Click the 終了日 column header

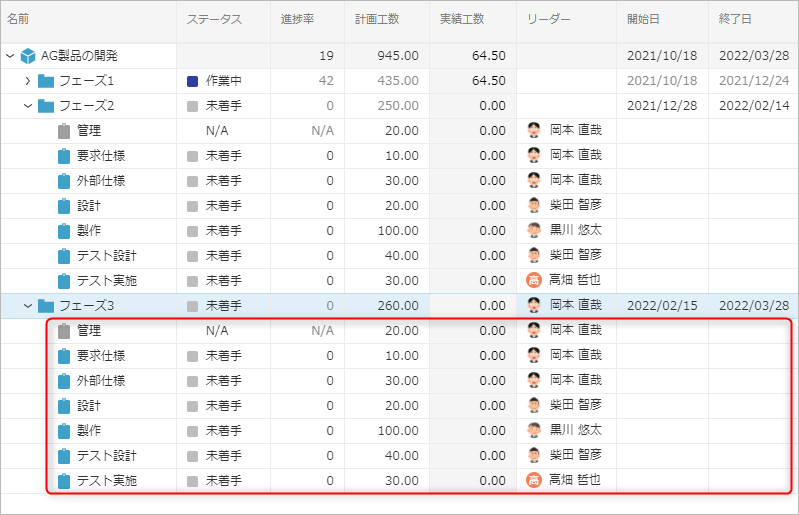(x=735, y=19)
